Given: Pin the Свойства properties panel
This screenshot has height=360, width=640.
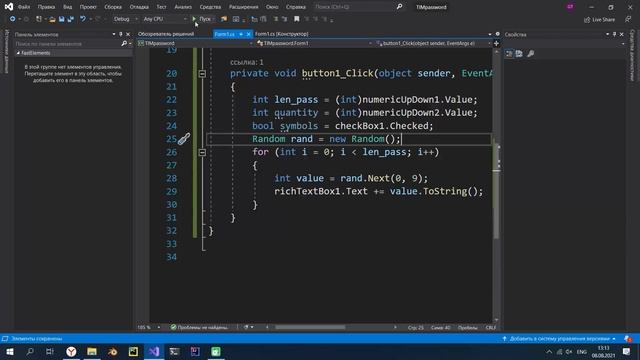Looking at the screenshot, I should pos(614,34).
